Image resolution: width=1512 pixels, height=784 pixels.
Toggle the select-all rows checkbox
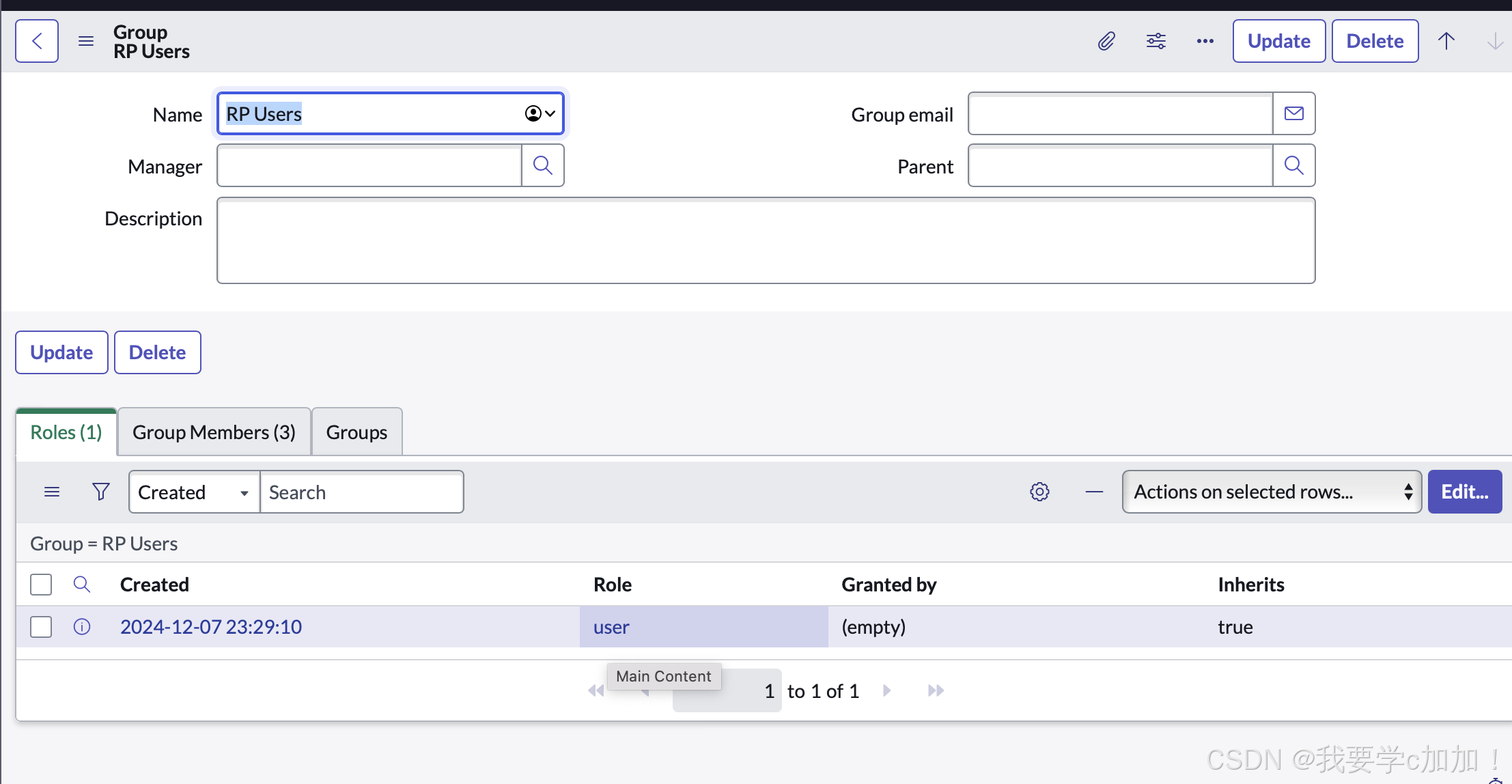point(41,585)
